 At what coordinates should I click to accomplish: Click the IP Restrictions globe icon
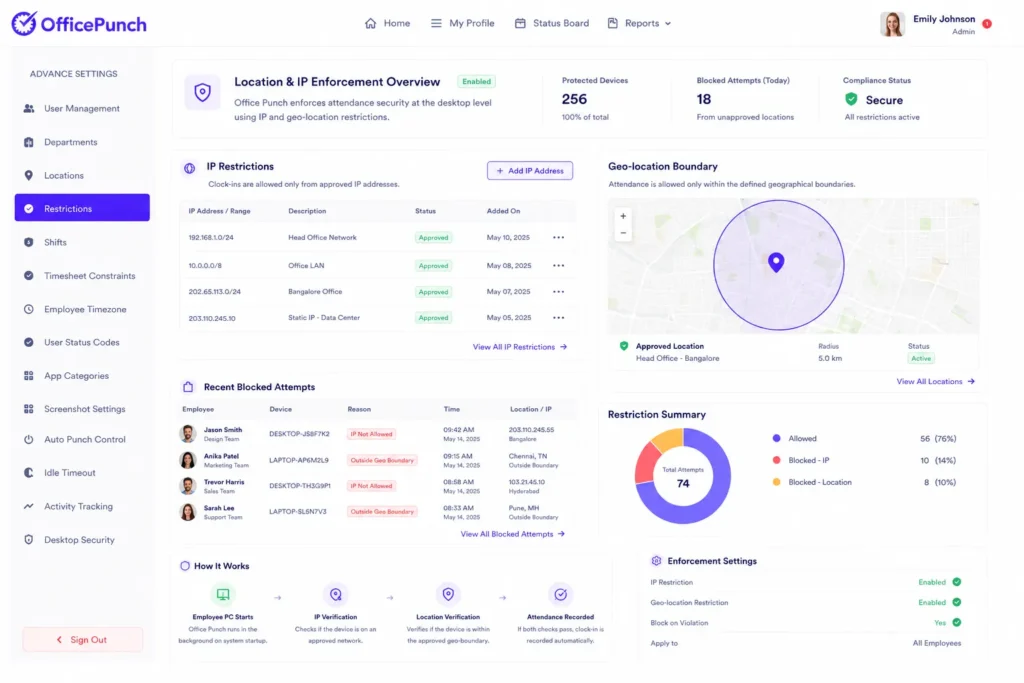pos(189,168)
